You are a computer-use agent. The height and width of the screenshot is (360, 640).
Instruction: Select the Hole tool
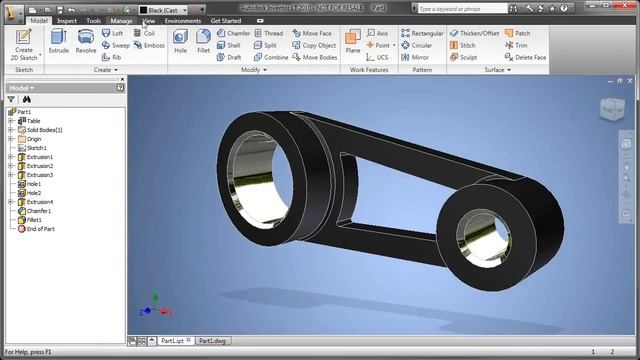[x=180, y=42]
